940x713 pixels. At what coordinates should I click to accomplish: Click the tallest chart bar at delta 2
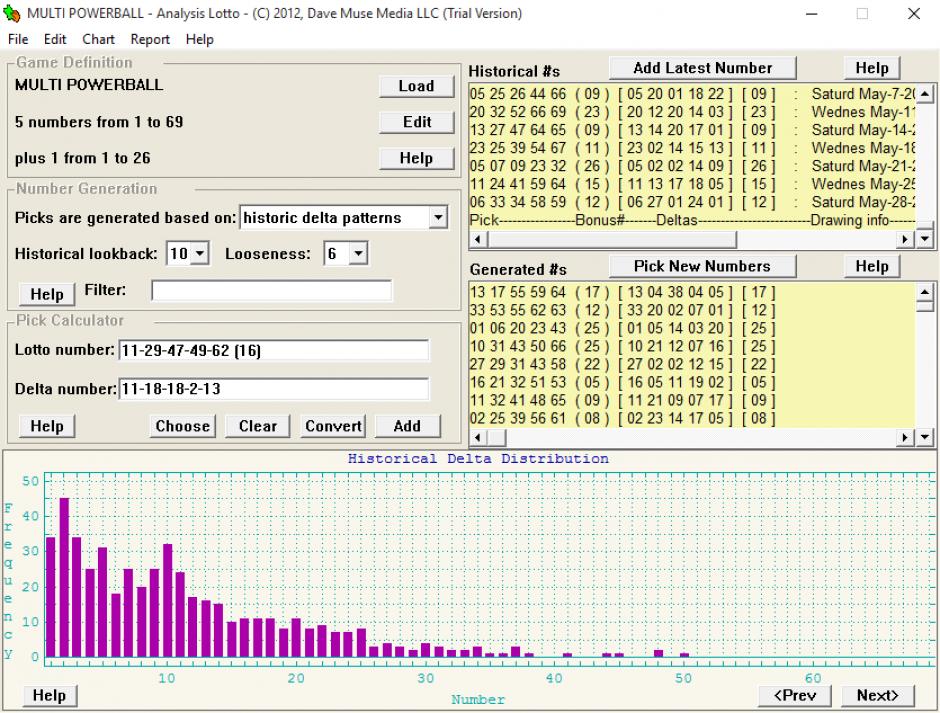pyautogui.click(x=64, y=577)
